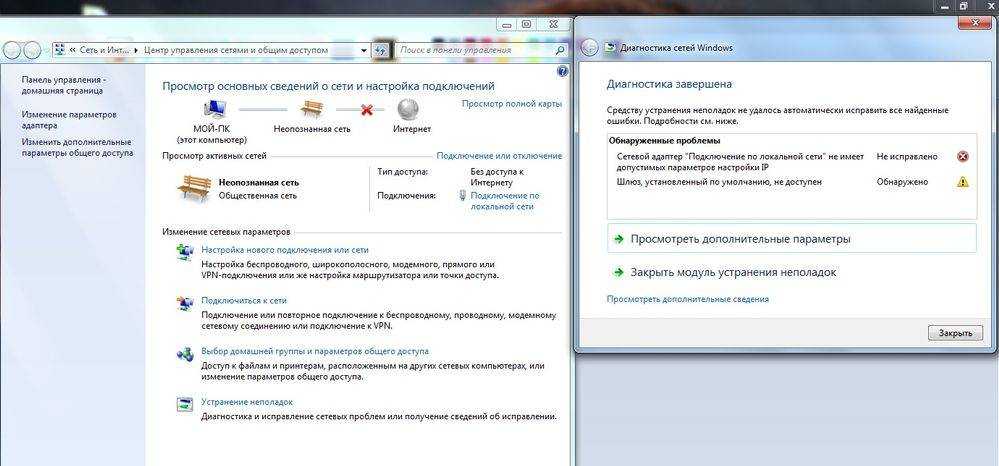Click the red X connection error icon

(366, 110)
